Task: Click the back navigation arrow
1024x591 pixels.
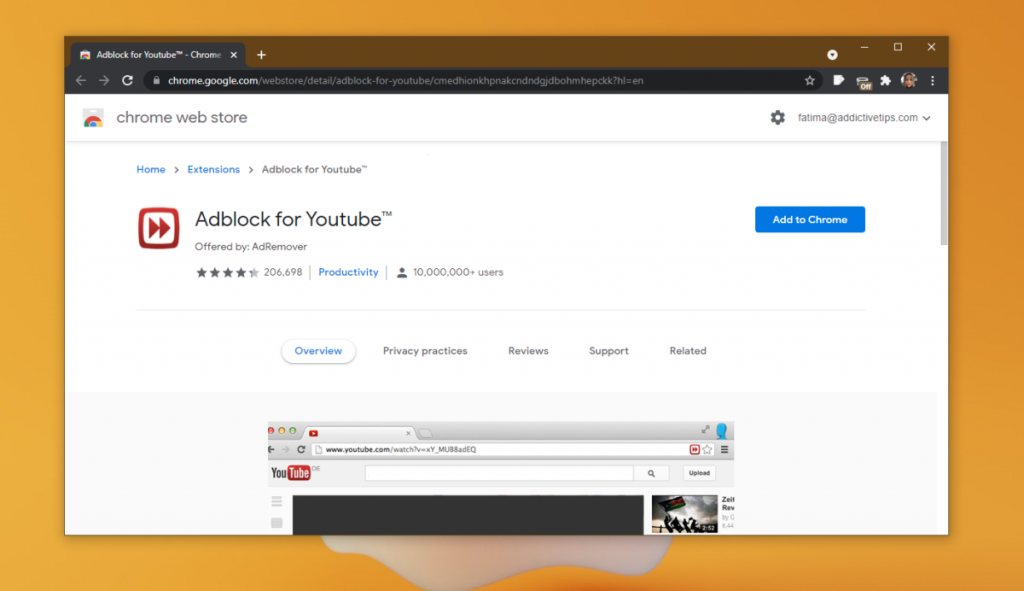Action: [x=81, y=80]
